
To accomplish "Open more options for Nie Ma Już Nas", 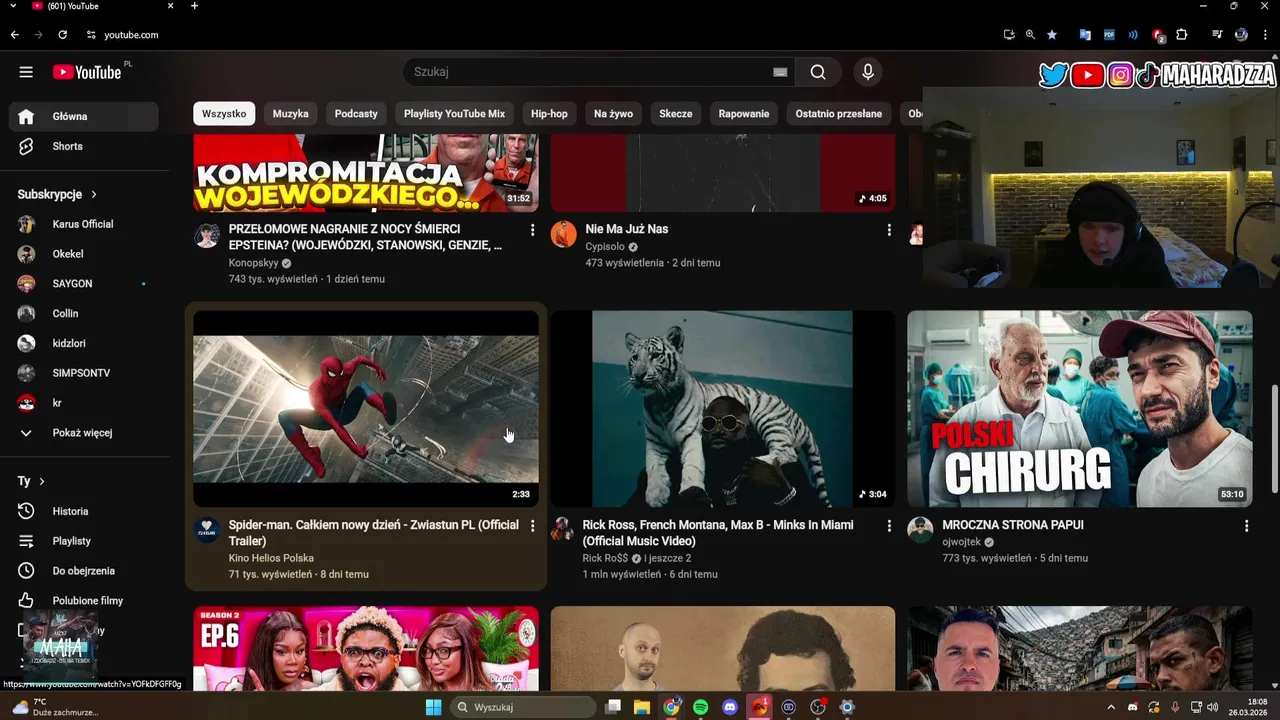I will click(889, 230).
